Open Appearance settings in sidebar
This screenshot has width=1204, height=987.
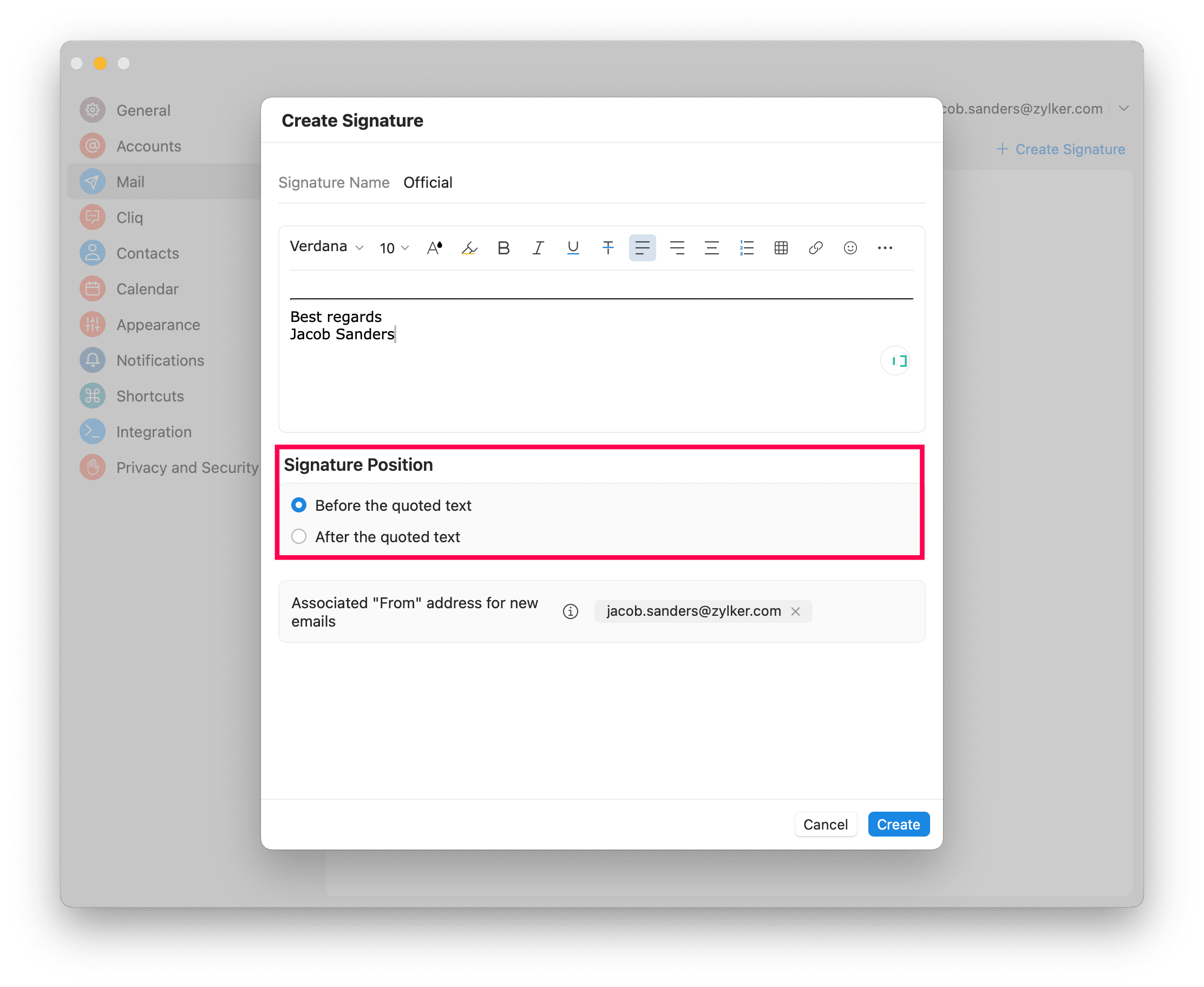point(158,325)
